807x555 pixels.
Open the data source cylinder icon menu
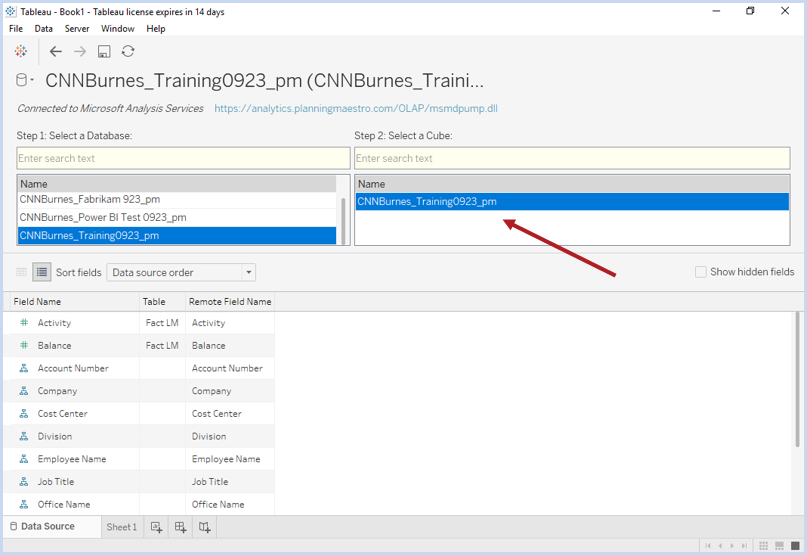tap(24, 80)
